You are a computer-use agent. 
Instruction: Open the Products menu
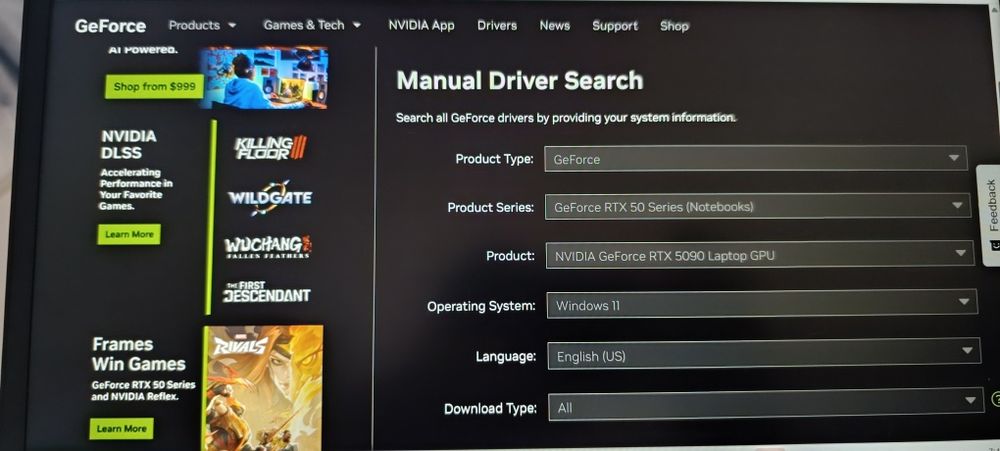[202, 26]
